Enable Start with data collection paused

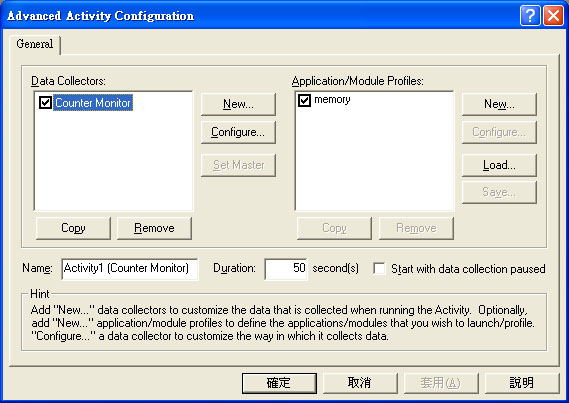pos(380,269)
